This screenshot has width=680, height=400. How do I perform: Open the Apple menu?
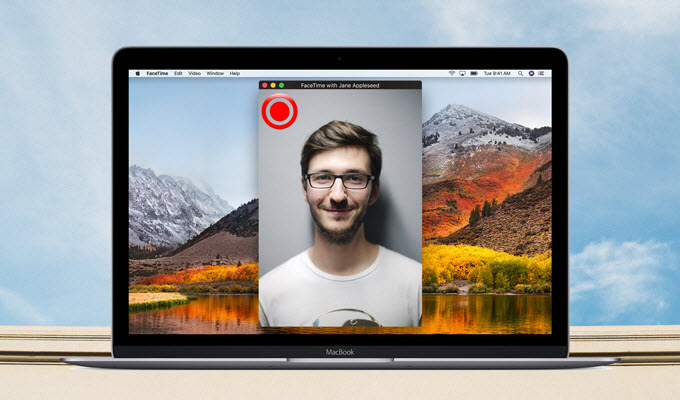138,73
